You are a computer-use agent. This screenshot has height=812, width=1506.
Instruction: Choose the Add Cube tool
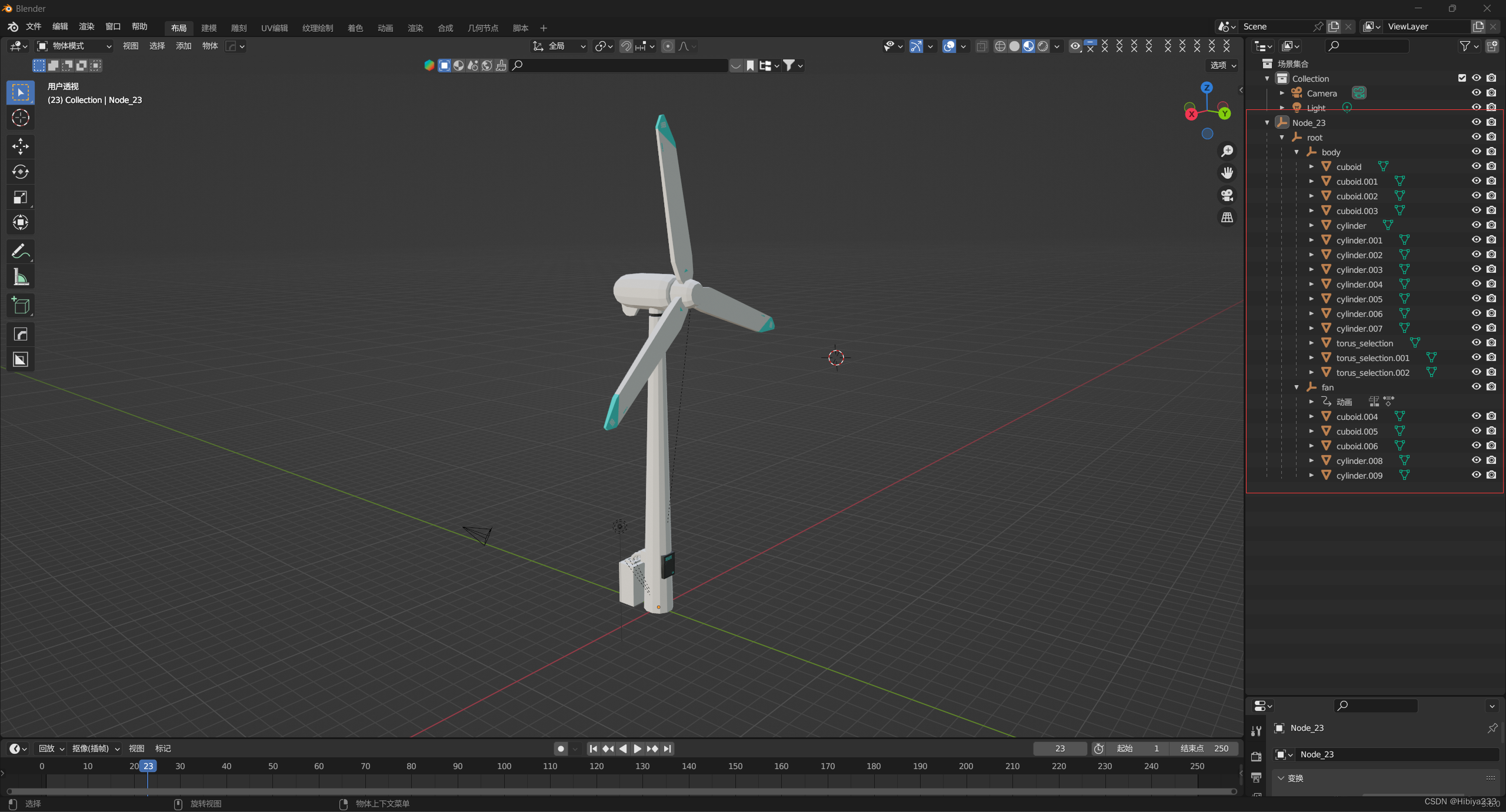tap(21, 306)
